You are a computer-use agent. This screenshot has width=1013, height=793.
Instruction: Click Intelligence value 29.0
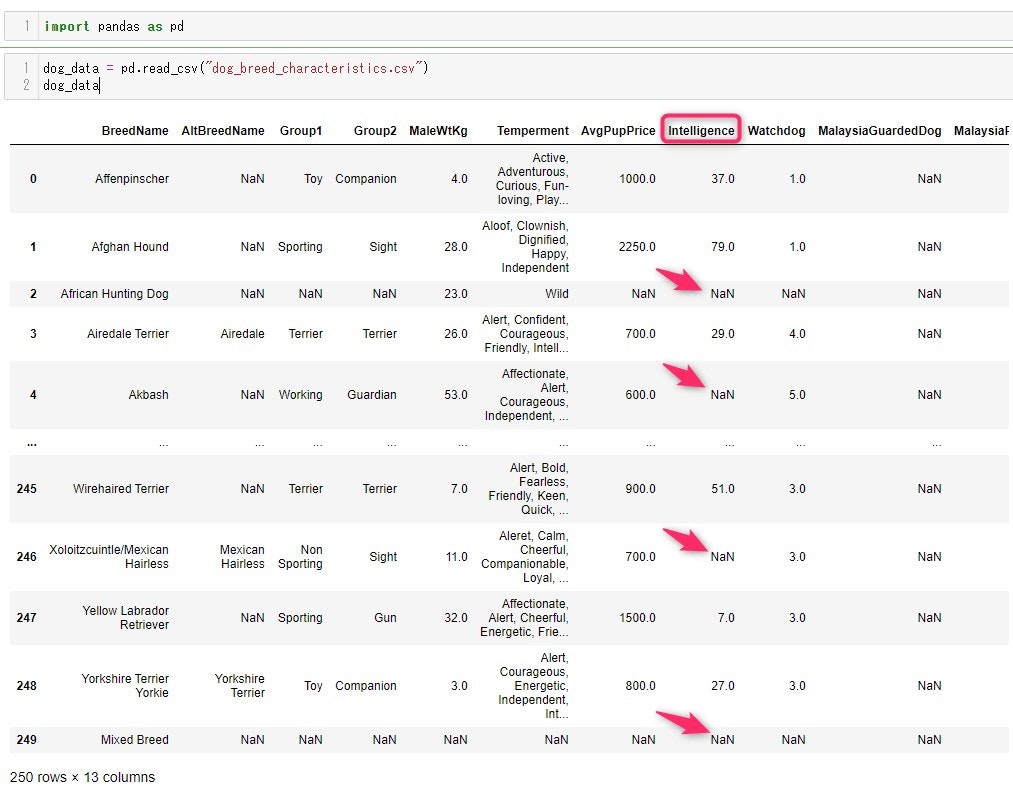coord(723,334)
